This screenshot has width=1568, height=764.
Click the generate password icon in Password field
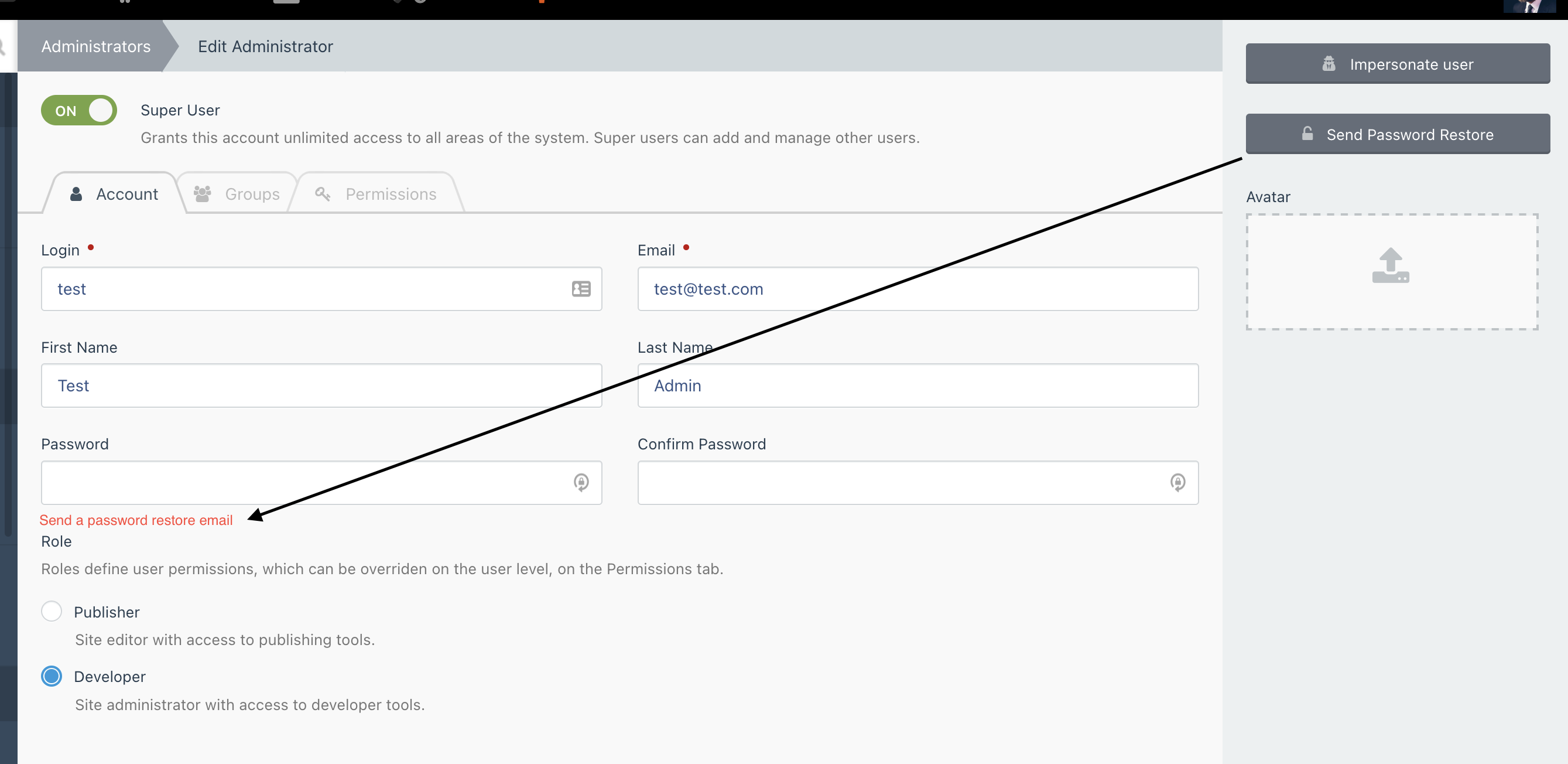pyautogui.click(x=581, y=483)
